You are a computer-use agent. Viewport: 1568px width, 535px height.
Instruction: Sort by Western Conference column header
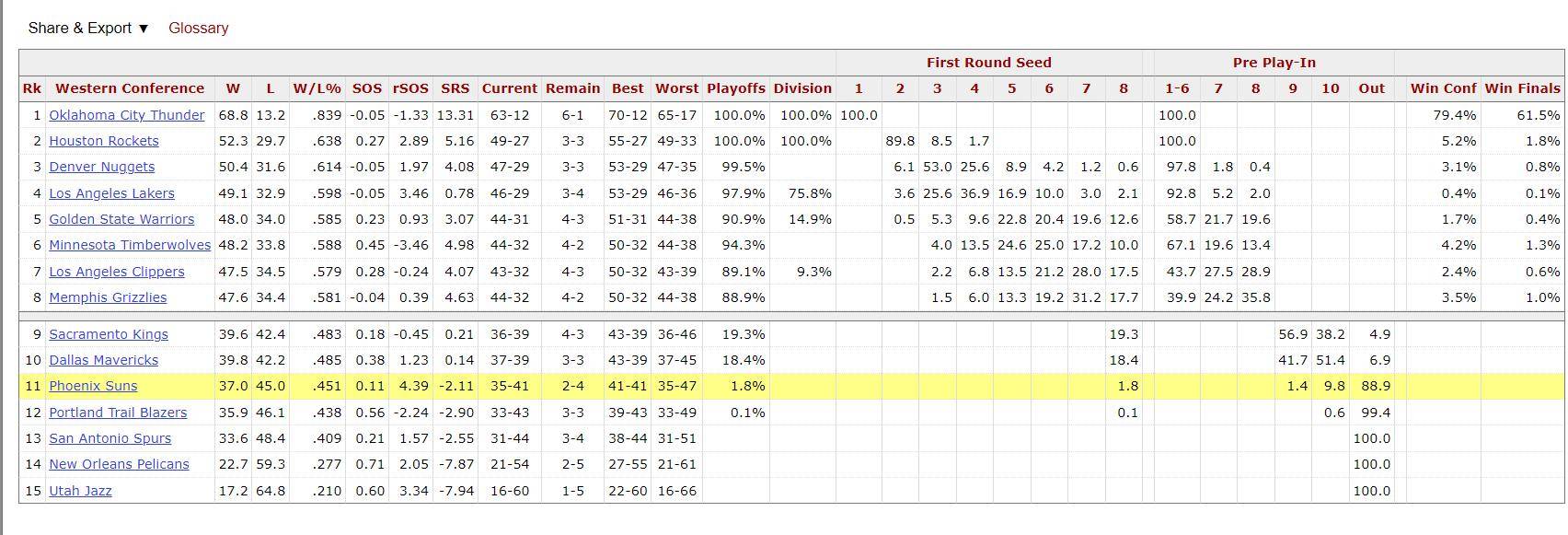130,88
